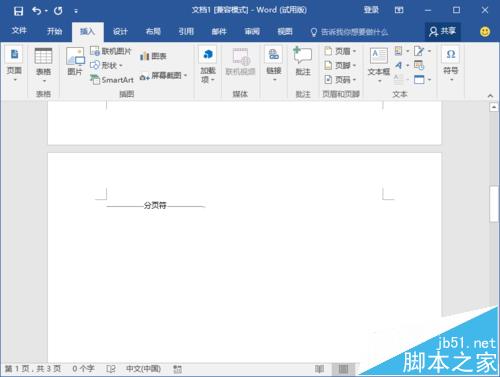500x377 pixels.
Task: Open the Quick Parts document parts icon
Action: click(x=401, y=51)
